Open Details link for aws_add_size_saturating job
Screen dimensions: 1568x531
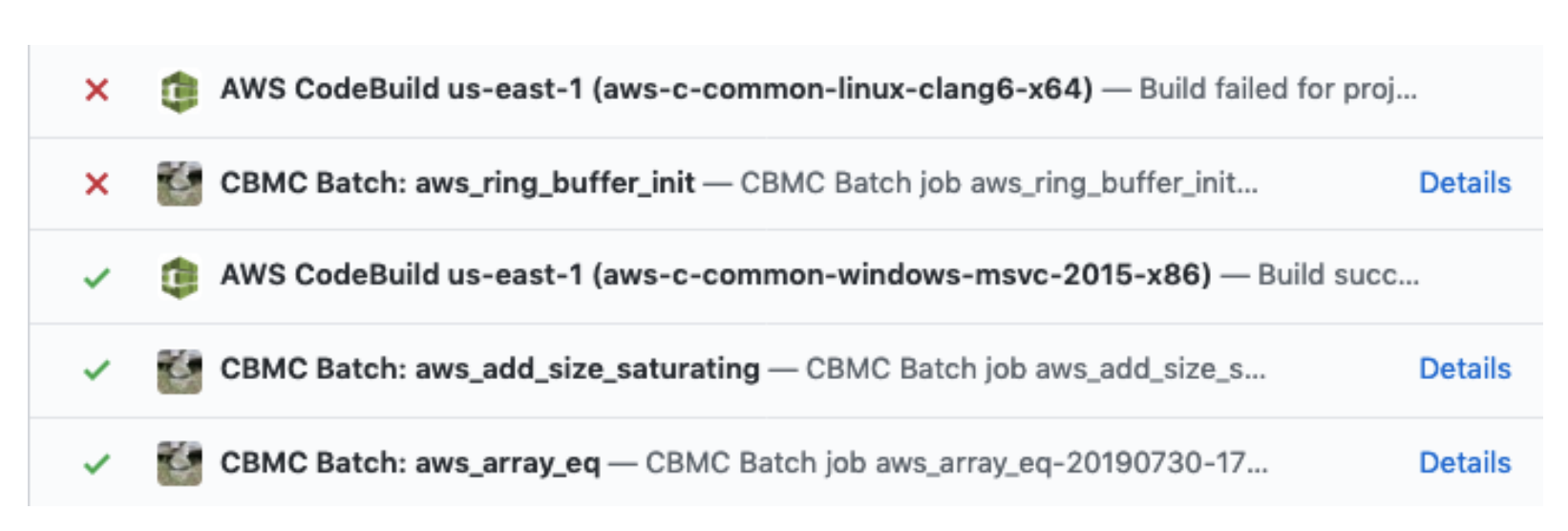(x=1464, y=369)
